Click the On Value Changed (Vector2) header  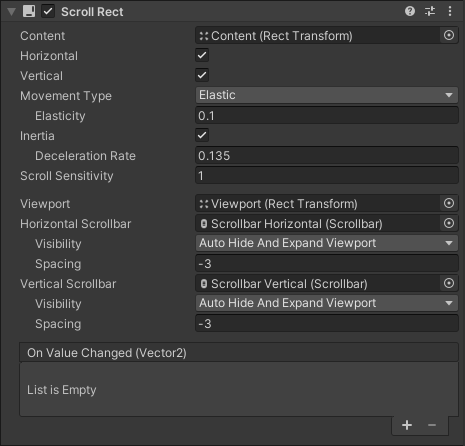pos(239,353)
